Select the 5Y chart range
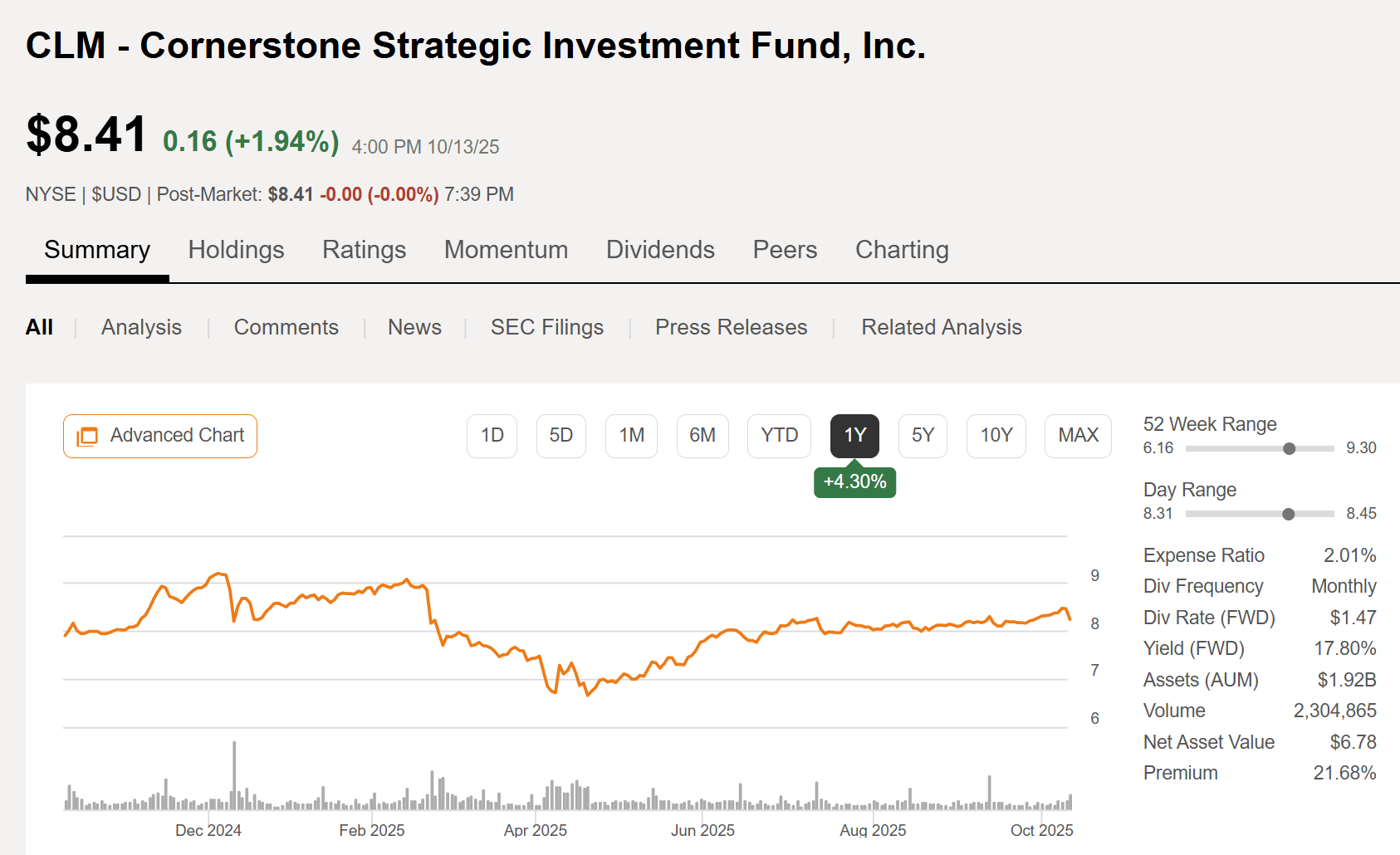This screenshot has width=1400, height=855. [x=923, y=435]
